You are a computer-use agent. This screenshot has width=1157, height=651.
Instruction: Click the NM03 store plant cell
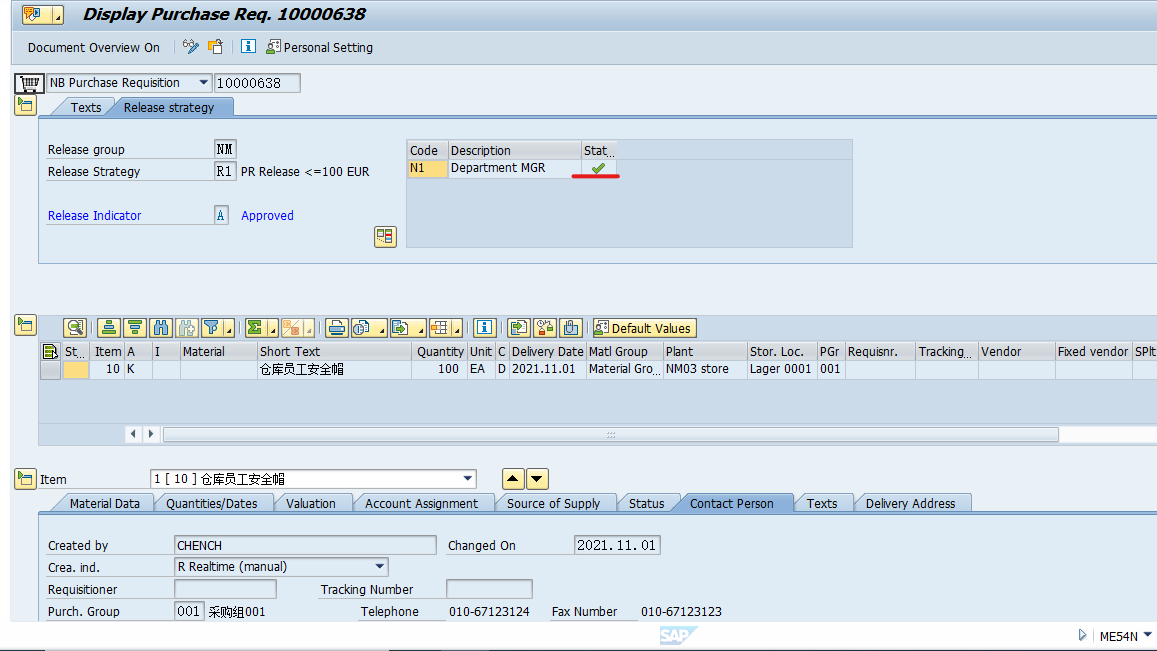(704, 369)
